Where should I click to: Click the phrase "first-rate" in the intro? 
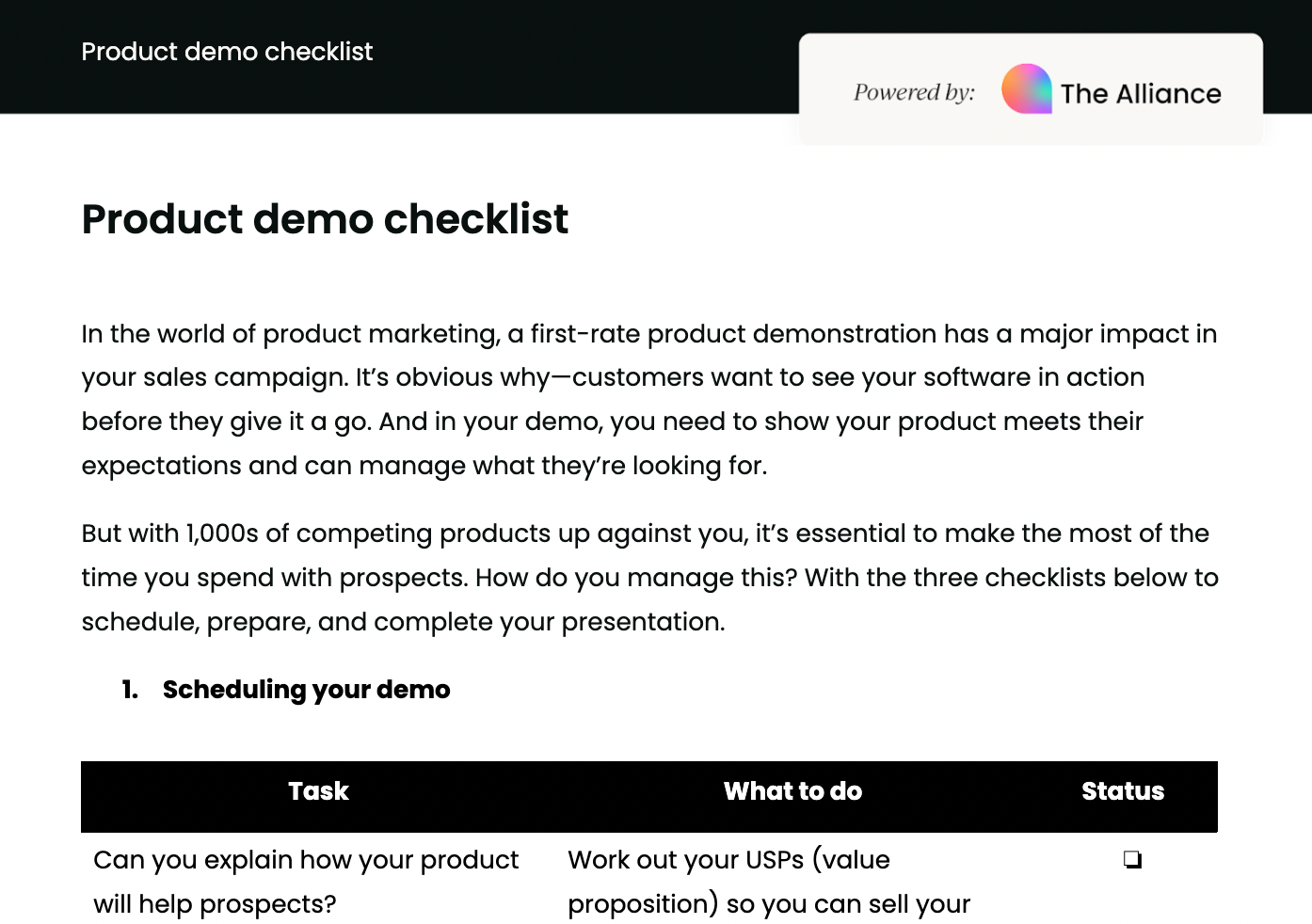point(584,334)
